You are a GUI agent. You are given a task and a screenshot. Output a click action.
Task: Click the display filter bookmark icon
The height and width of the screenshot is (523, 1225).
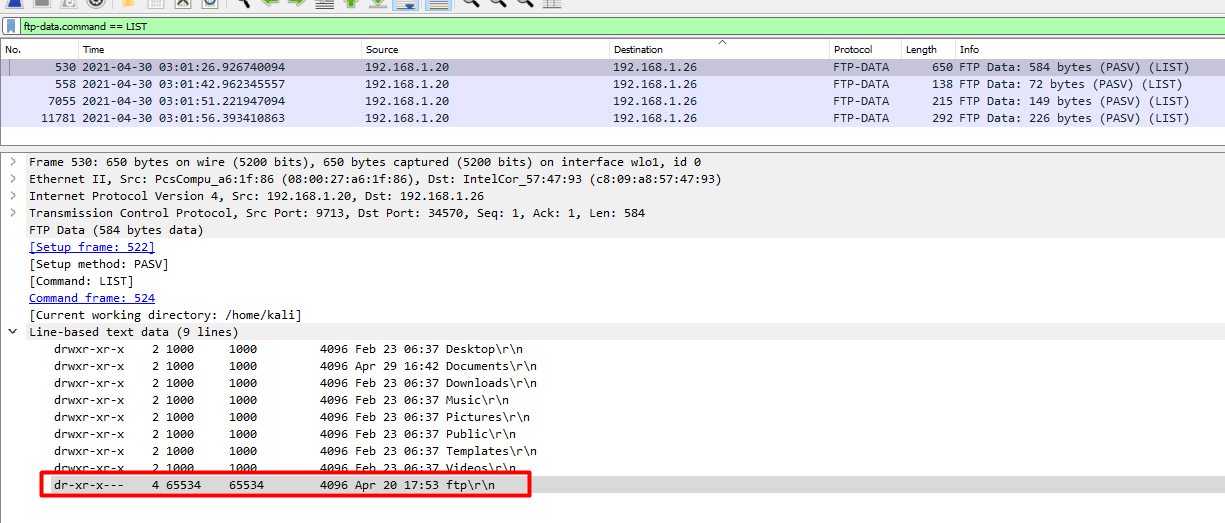[11, 26]
